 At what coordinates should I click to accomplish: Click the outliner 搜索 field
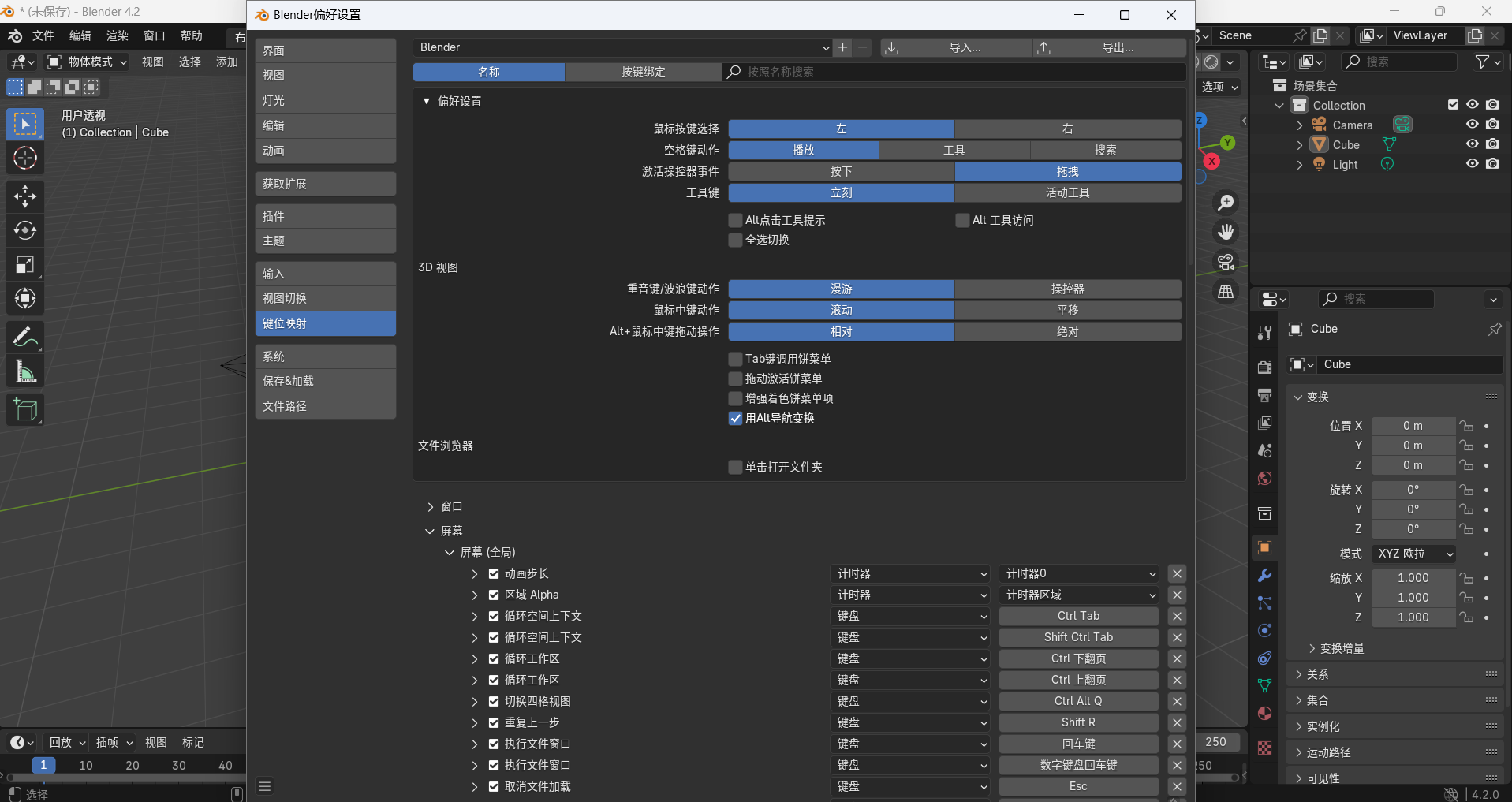1400,62
